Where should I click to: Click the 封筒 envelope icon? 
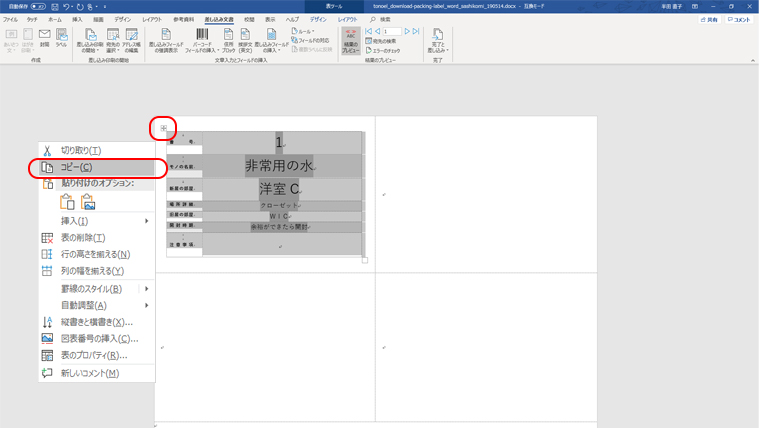(44, 39)
